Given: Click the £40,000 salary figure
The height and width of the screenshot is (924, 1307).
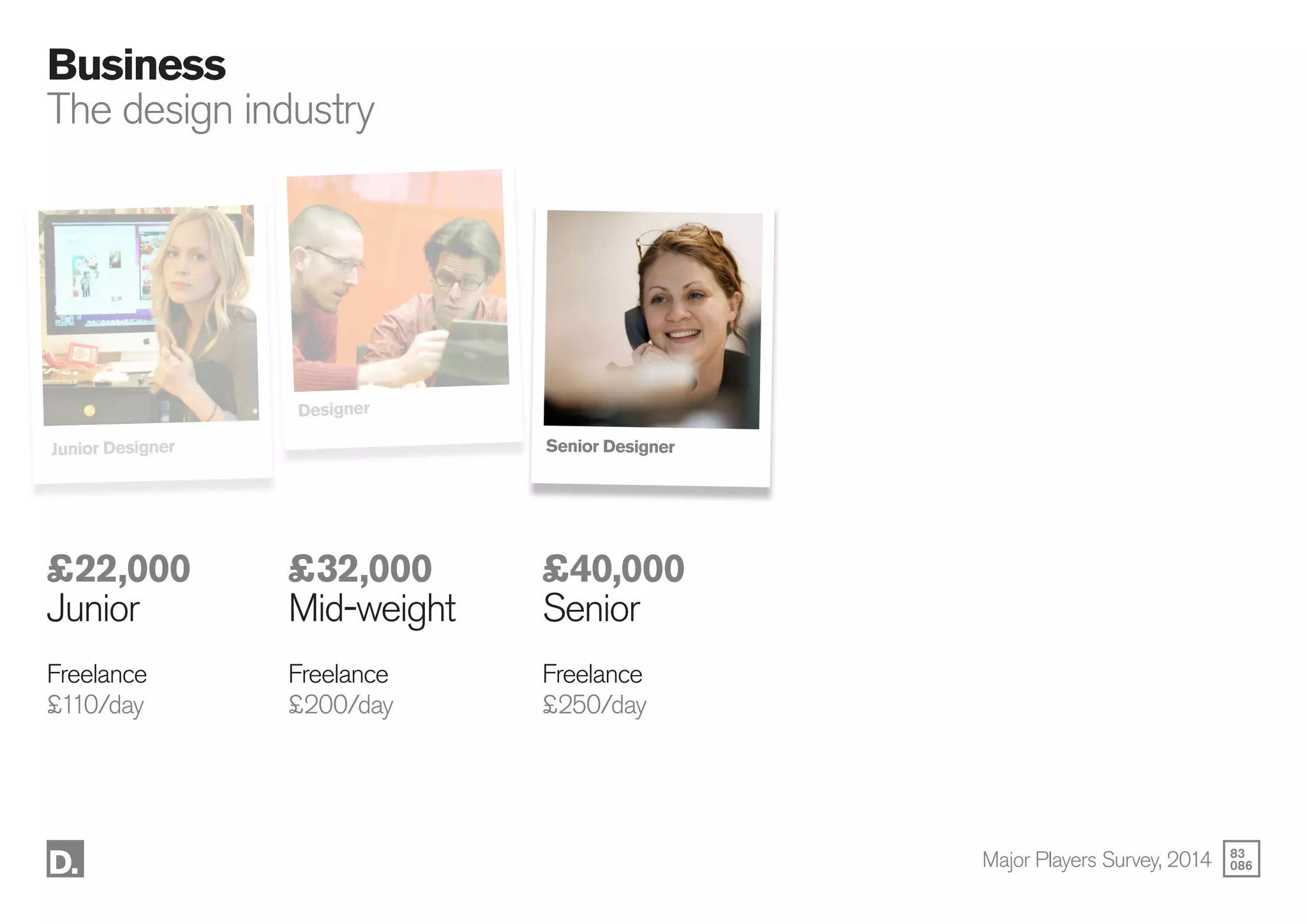Looking at the screenshot, I should pyautogui.click(x=613, y=569).
